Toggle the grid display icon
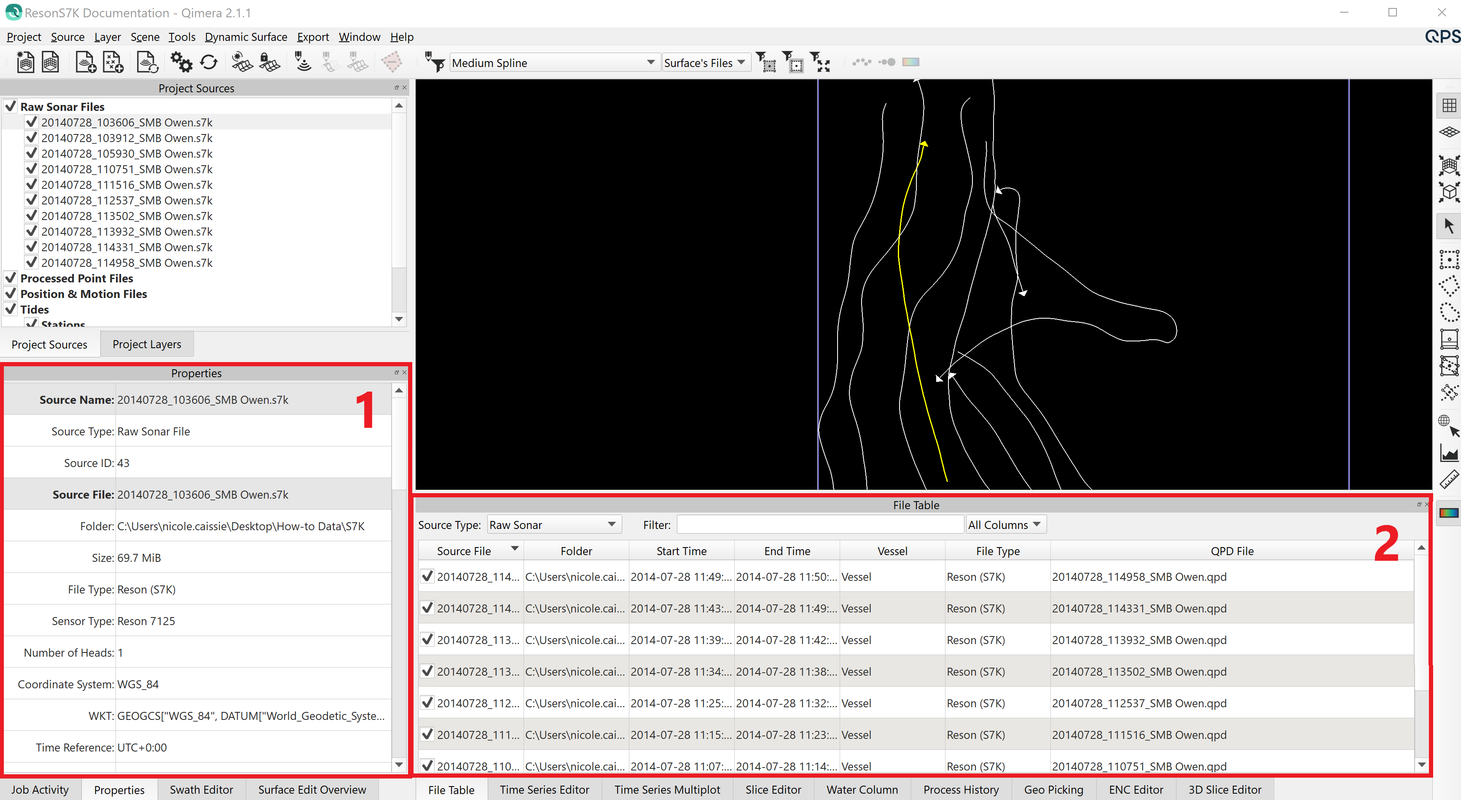Screen dimensions: 1461x800 [1448, 105]
